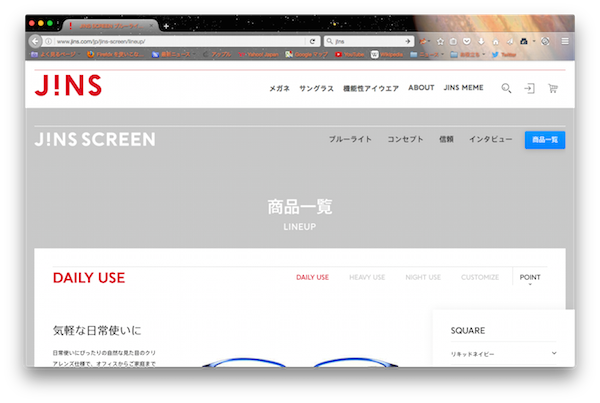The width and height of the screenshot is (600, 403).
Task: Switch to the CUSTOMIZE tab
Action: (480, 277)
